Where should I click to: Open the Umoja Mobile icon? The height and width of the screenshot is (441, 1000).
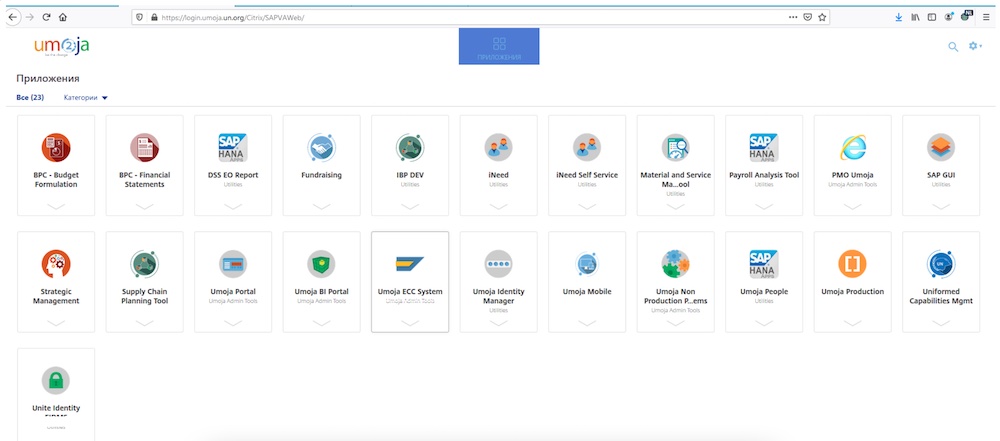pyautogui.click(x=587, y=264)
